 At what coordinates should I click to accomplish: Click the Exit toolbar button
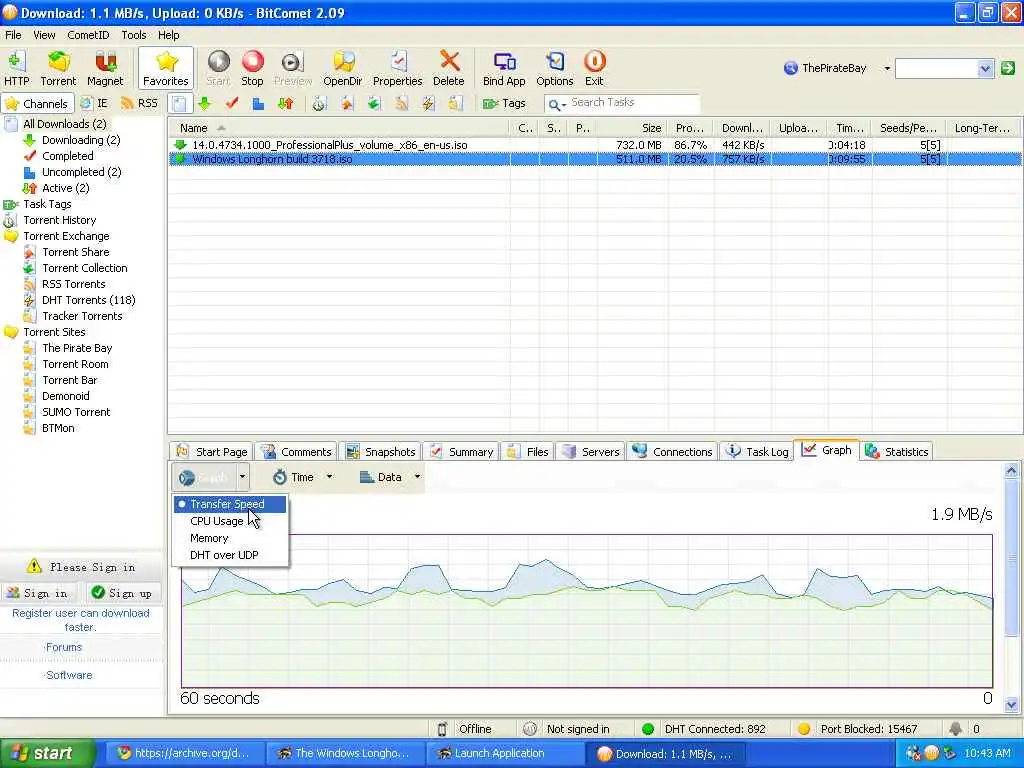pyautogui.click(x=594, y=69)
